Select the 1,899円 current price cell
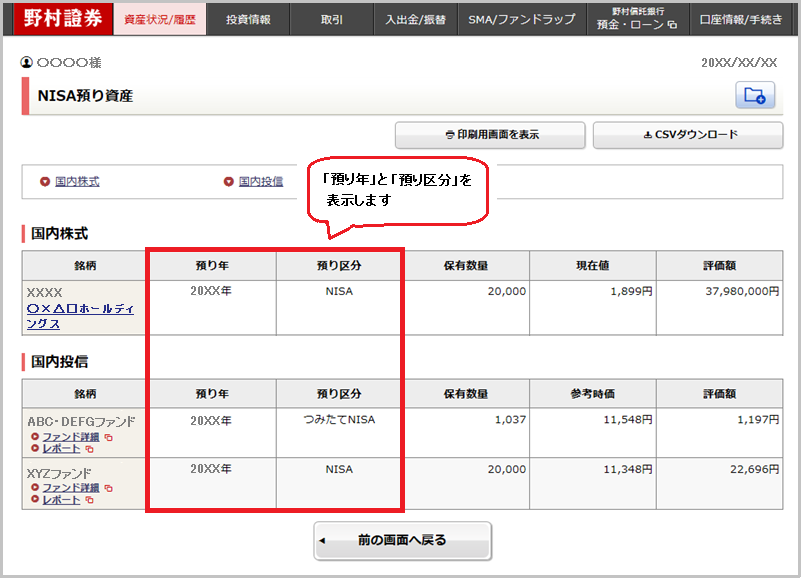The height and width of the screenshot is (580, 811). (593, 308)
